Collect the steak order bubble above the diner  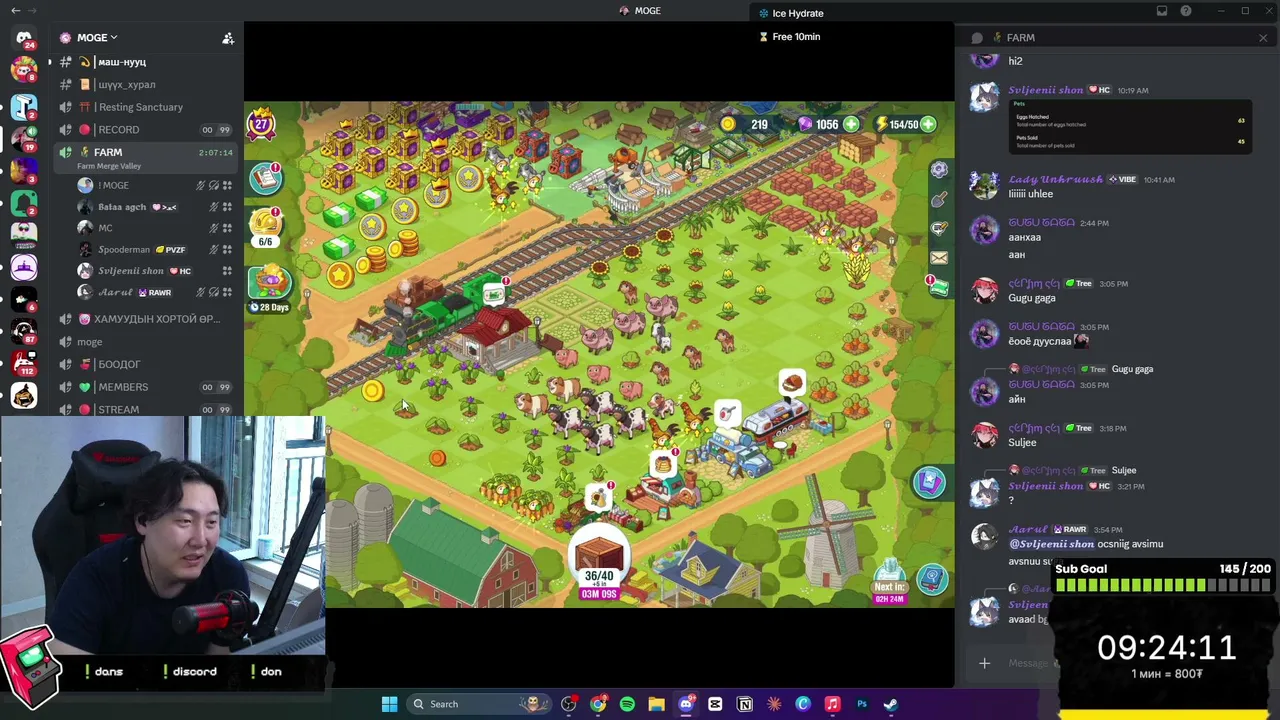coord(792,383)
